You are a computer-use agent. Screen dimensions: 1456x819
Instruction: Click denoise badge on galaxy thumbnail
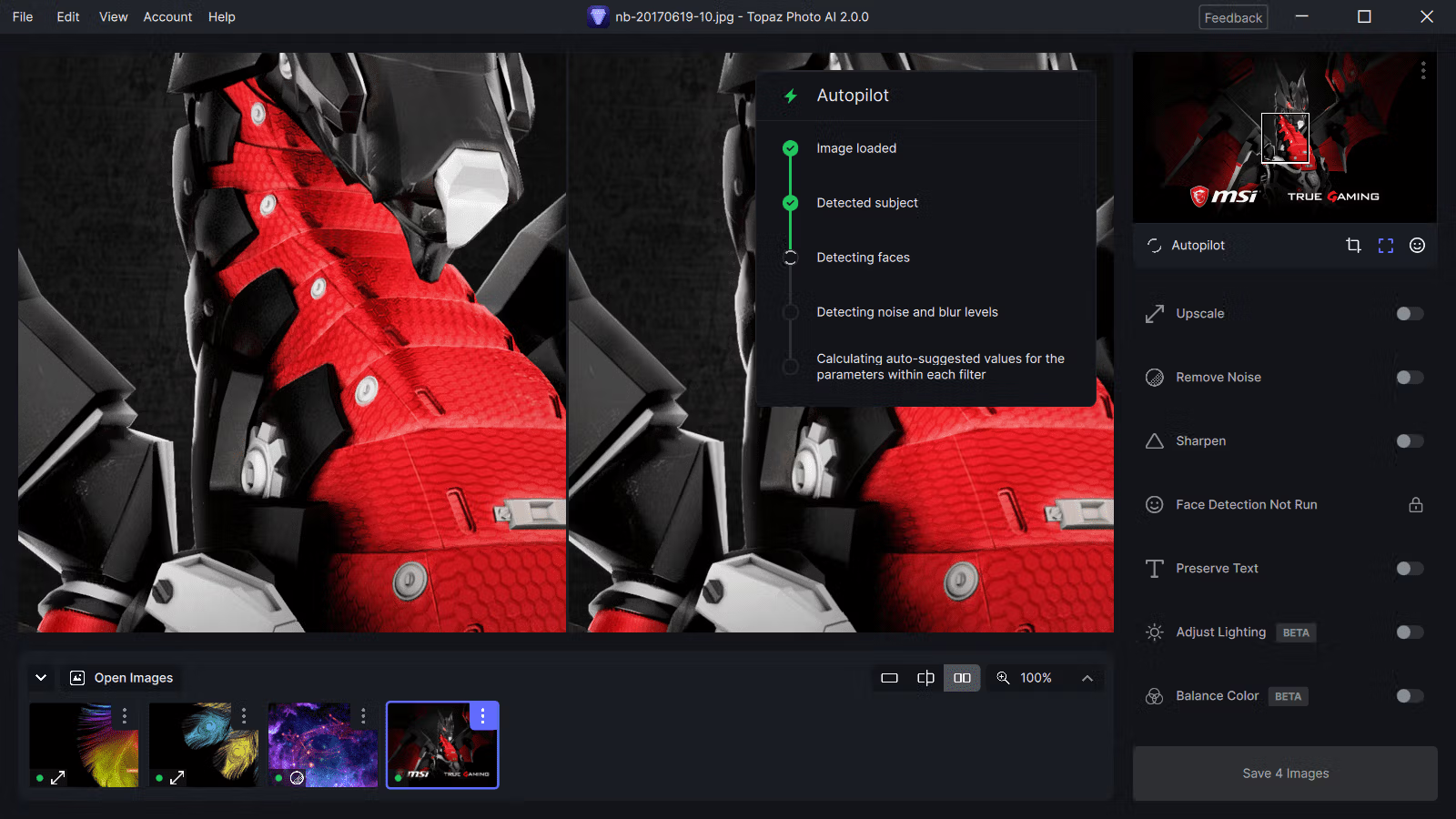[x=297, y=778]
